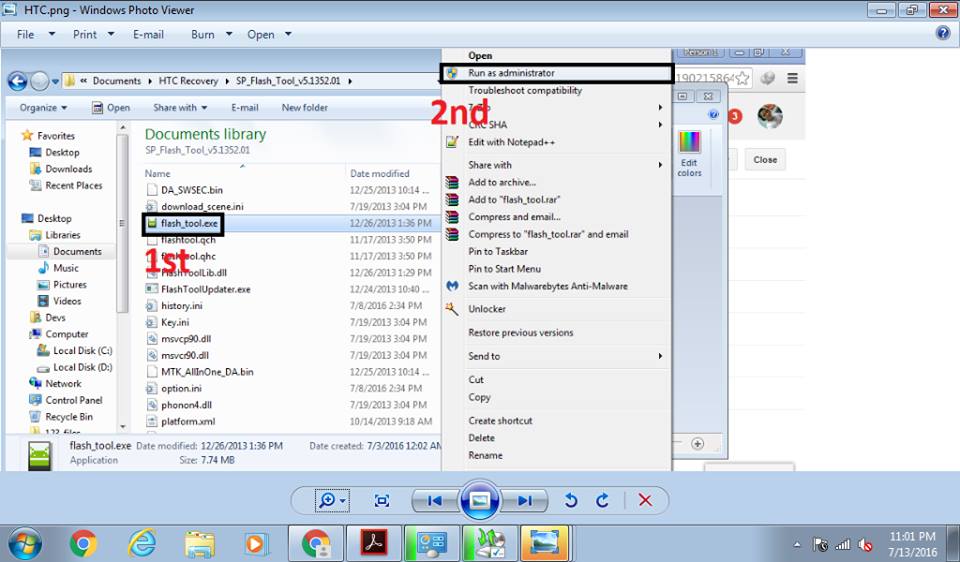Choose Restore previous versions
The image size is (960, 562).
click(520, 333)
